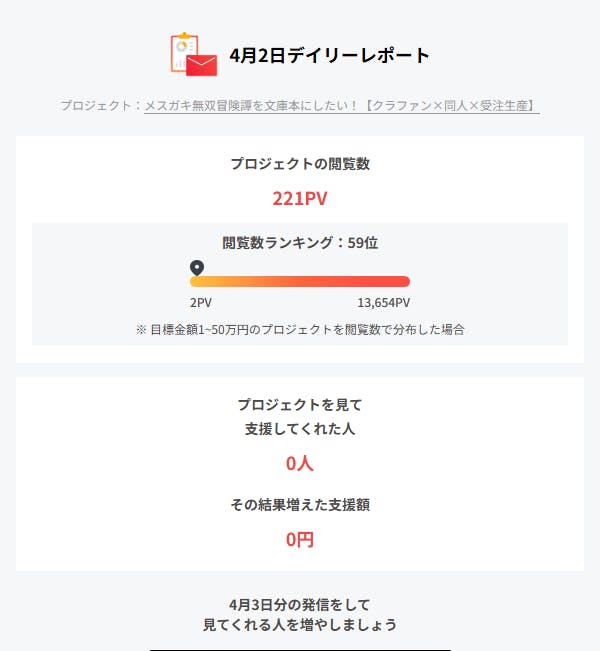Select the 閲覧数ランキング：59位 text
This screenshot has height=651, width=600.
point(300,242)
